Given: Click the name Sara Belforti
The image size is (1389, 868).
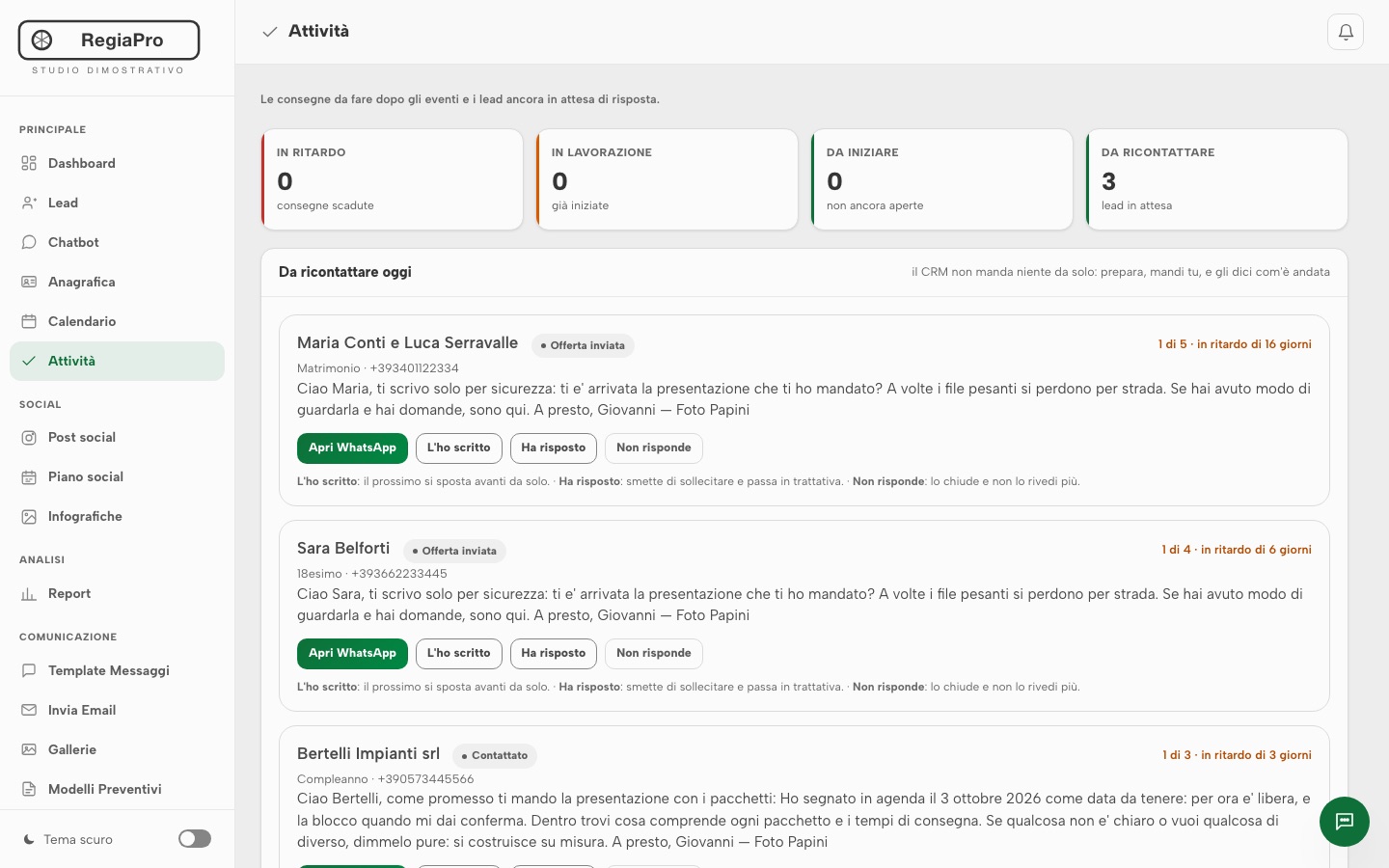Looking at the screenshot, I should (343, 548).
